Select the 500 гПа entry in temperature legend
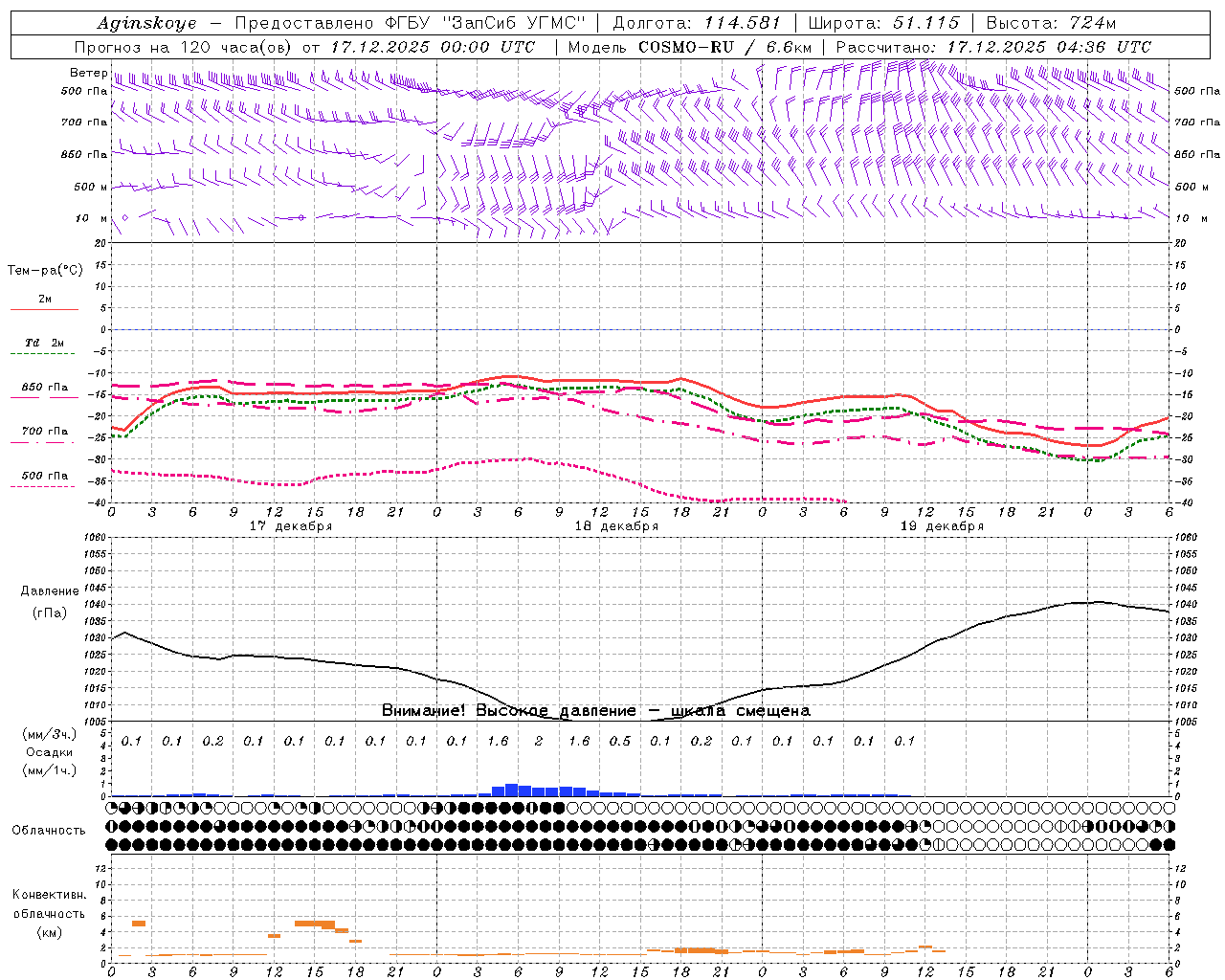 click(45, 476)
